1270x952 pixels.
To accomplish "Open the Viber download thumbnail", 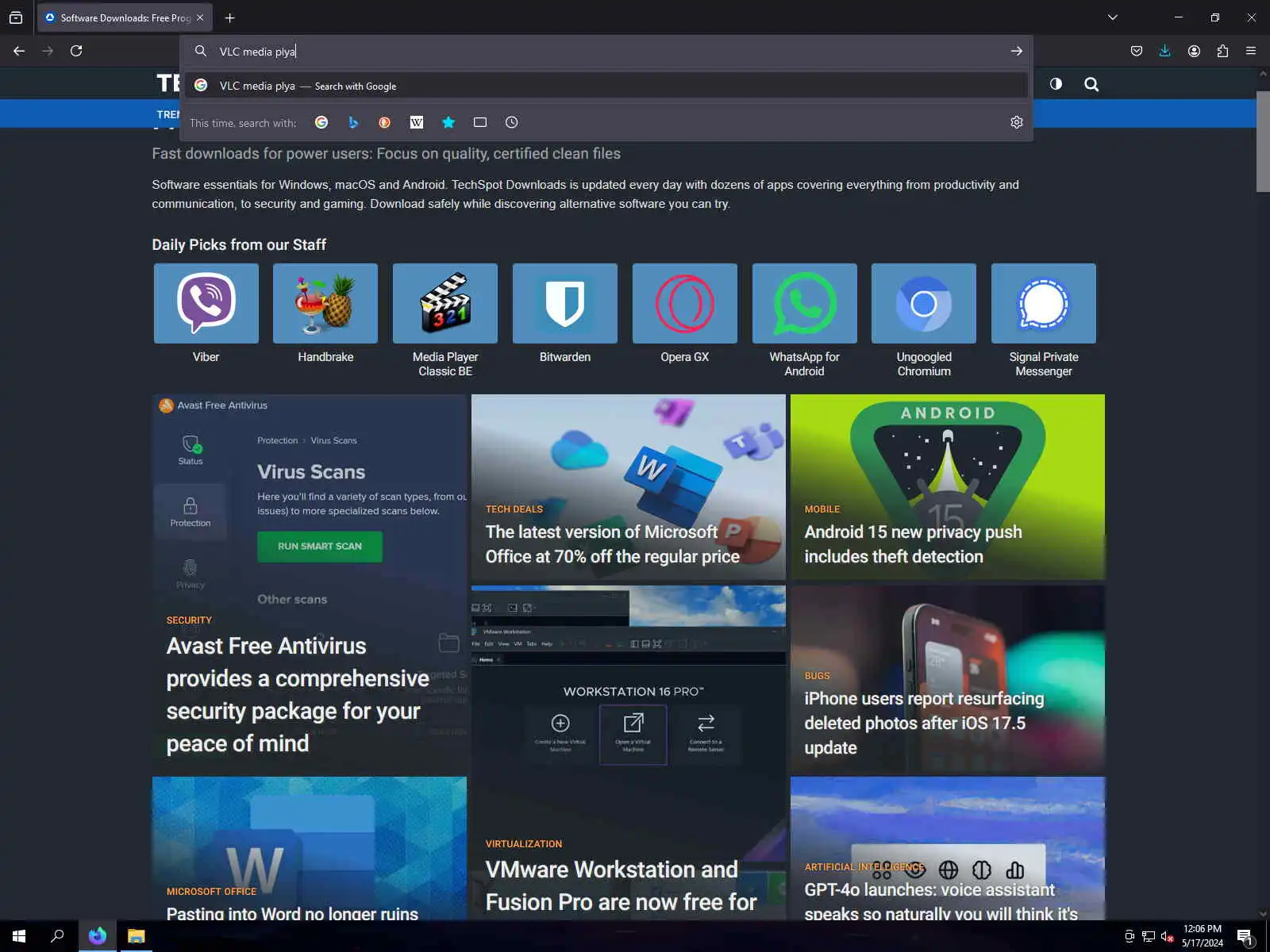I will tap(206, 304).
